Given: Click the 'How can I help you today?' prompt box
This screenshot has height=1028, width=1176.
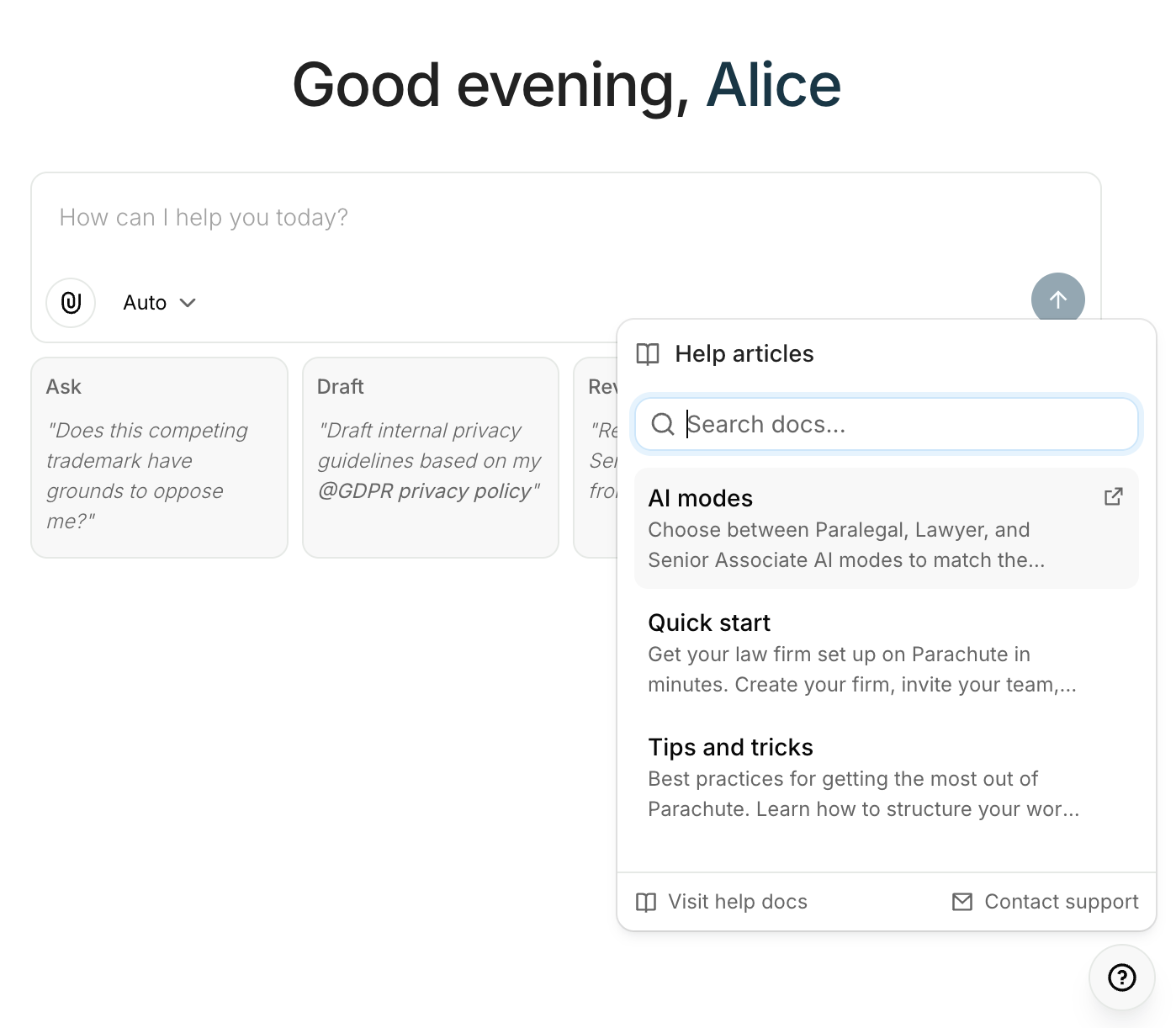Looking at the screenshot, I should click(505, 218).
